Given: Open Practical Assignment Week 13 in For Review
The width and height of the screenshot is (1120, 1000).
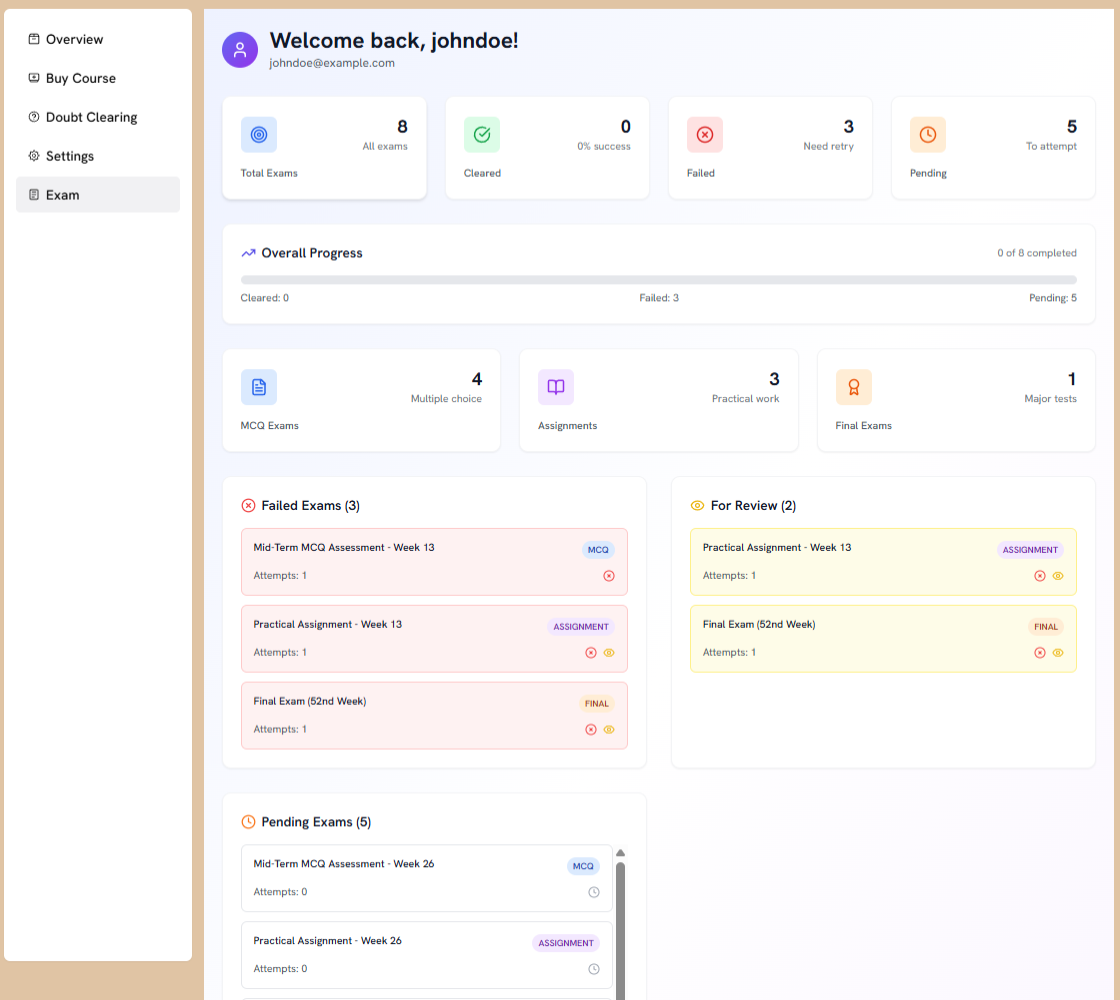Looking at the screenshot, I should tap(883, 561).
